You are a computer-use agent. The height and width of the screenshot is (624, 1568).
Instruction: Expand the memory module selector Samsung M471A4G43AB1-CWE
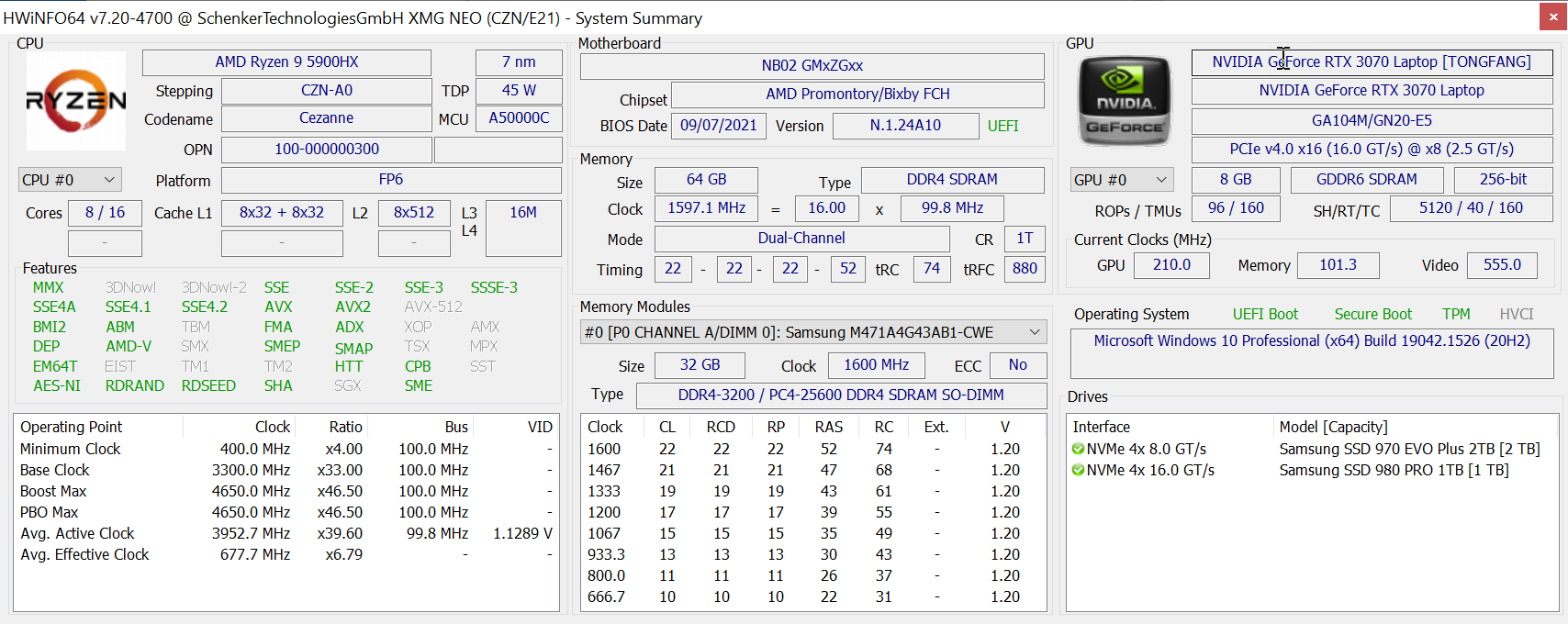click(813, 332)
